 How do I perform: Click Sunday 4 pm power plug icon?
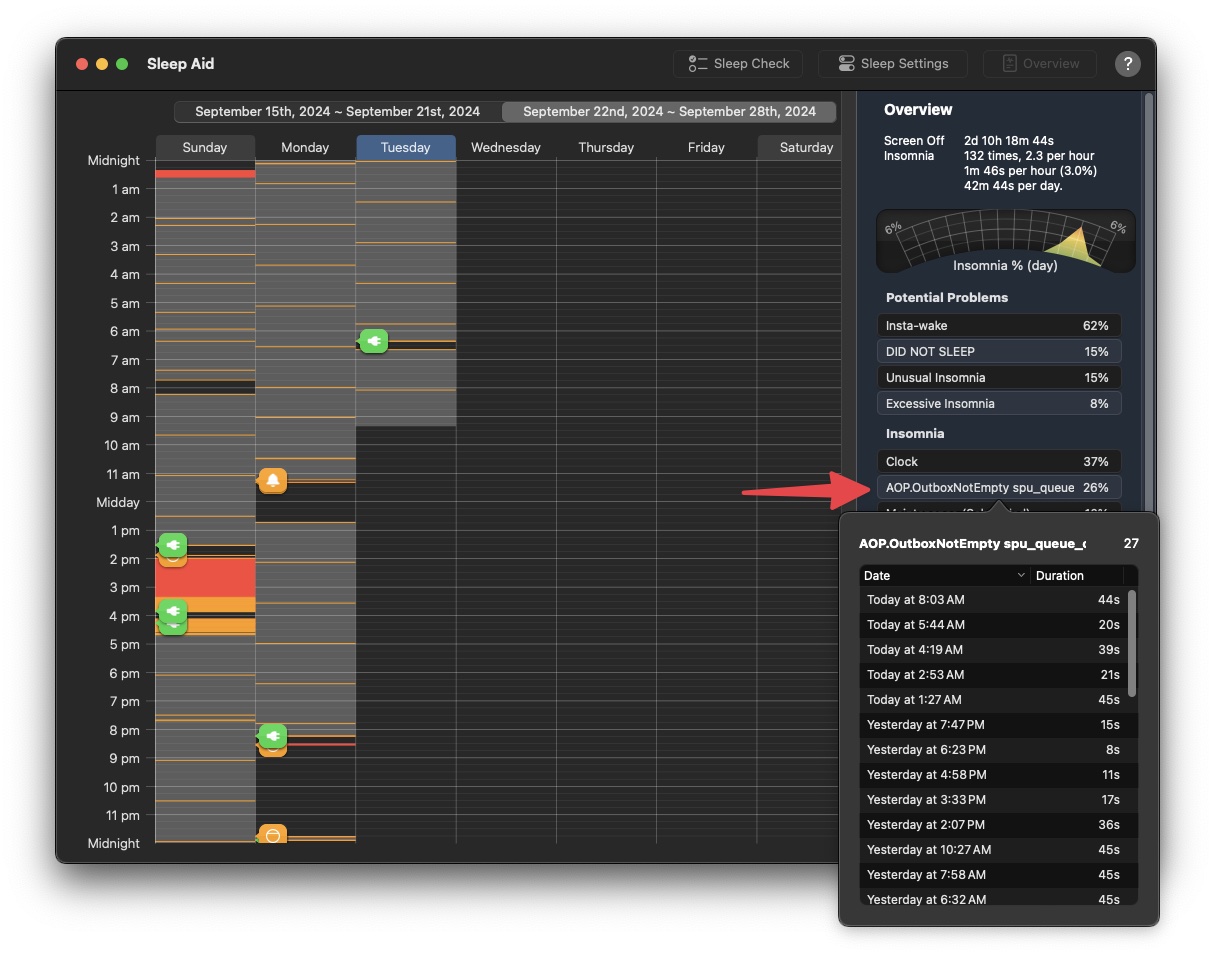click(173, 610)
